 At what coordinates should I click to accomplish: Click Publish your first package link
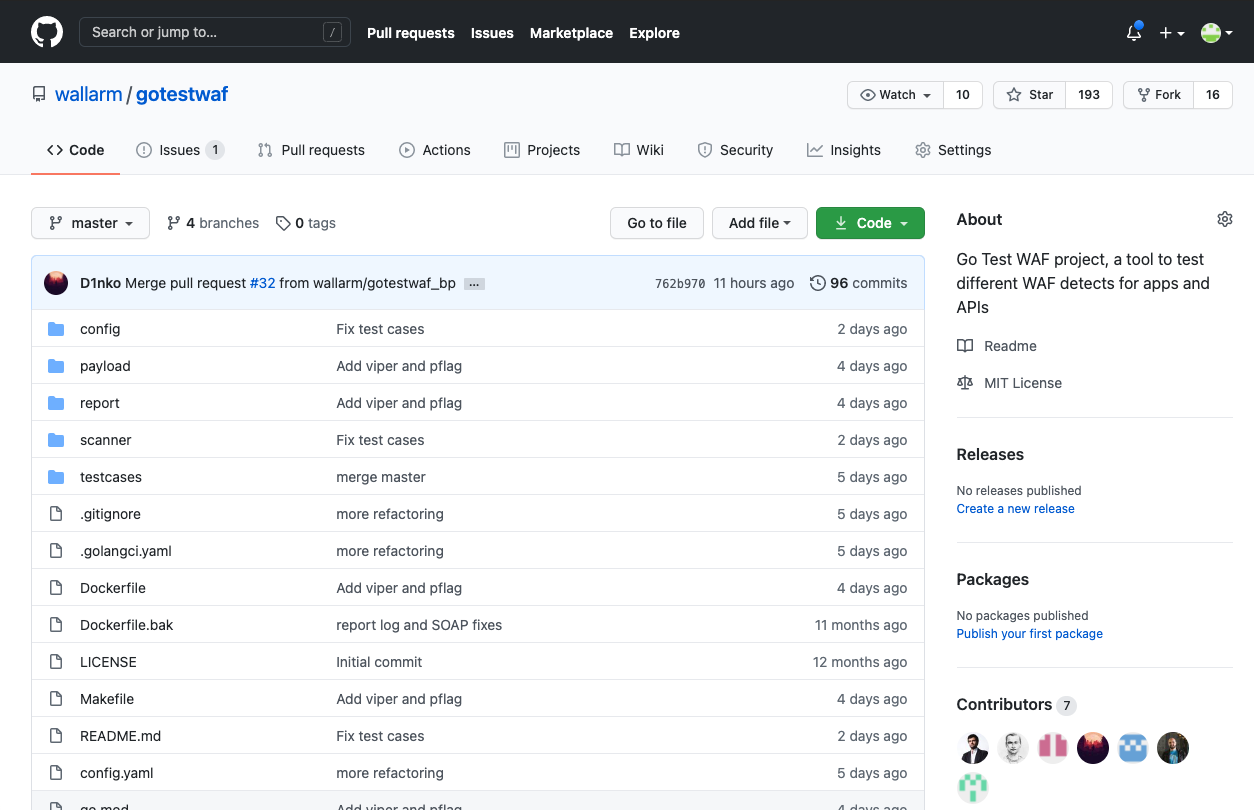tap(1030, 634)
